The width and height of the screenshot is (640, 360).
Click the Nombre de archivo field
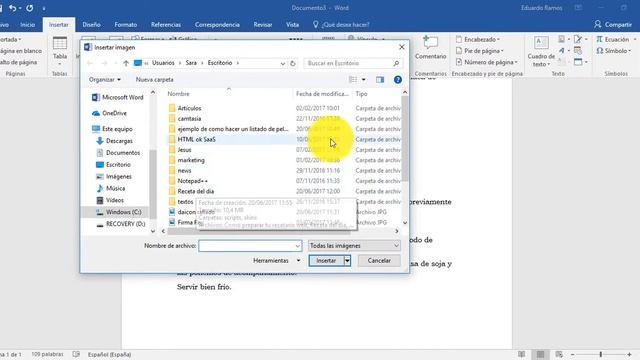[250, 246]
